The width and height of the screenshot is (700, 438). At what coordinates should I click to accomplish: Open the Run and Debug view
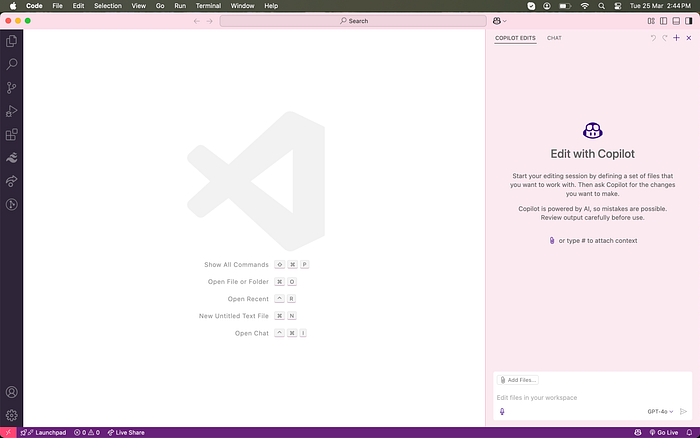[12, 111]
